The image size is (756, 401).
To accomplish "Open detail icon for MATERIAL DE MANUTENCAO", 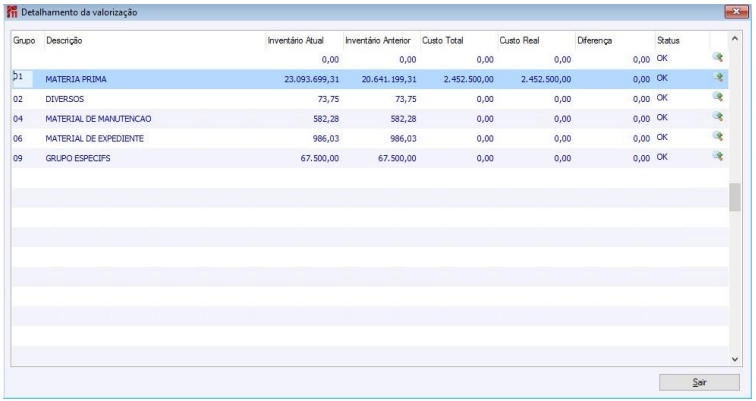I will click(x=717, y=118).
